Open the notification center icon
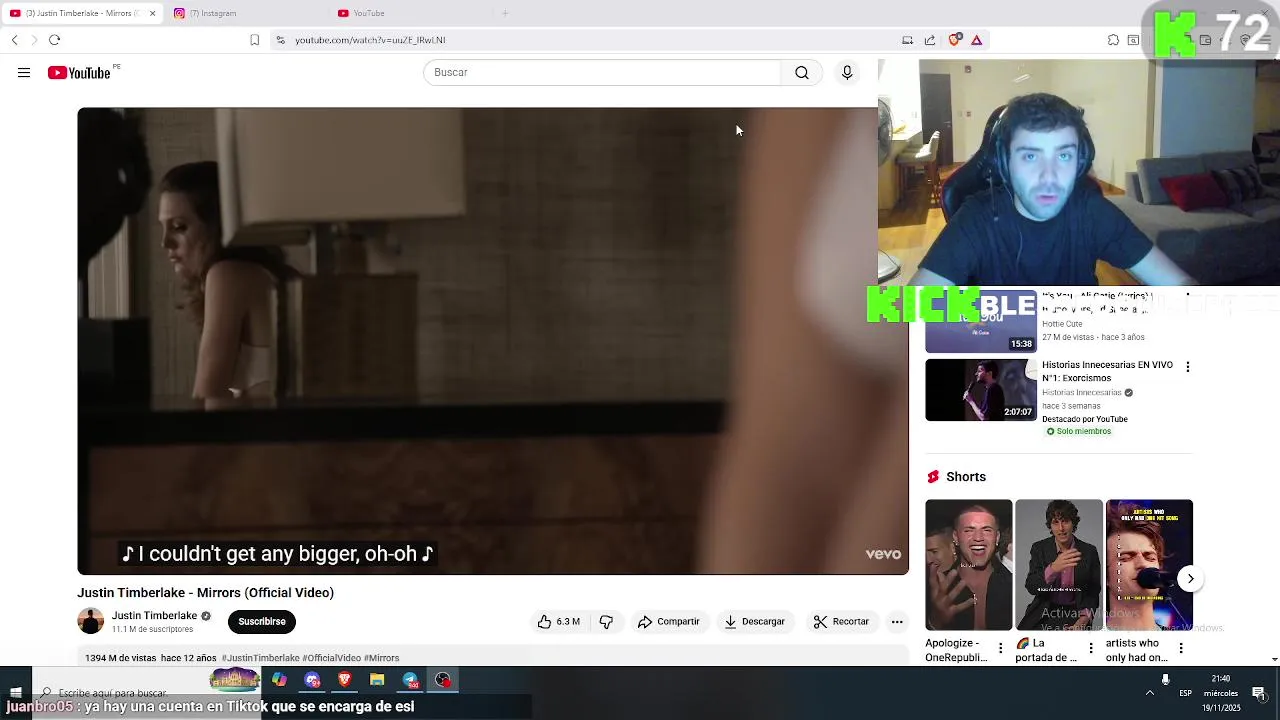 (x=1259, y=693)
